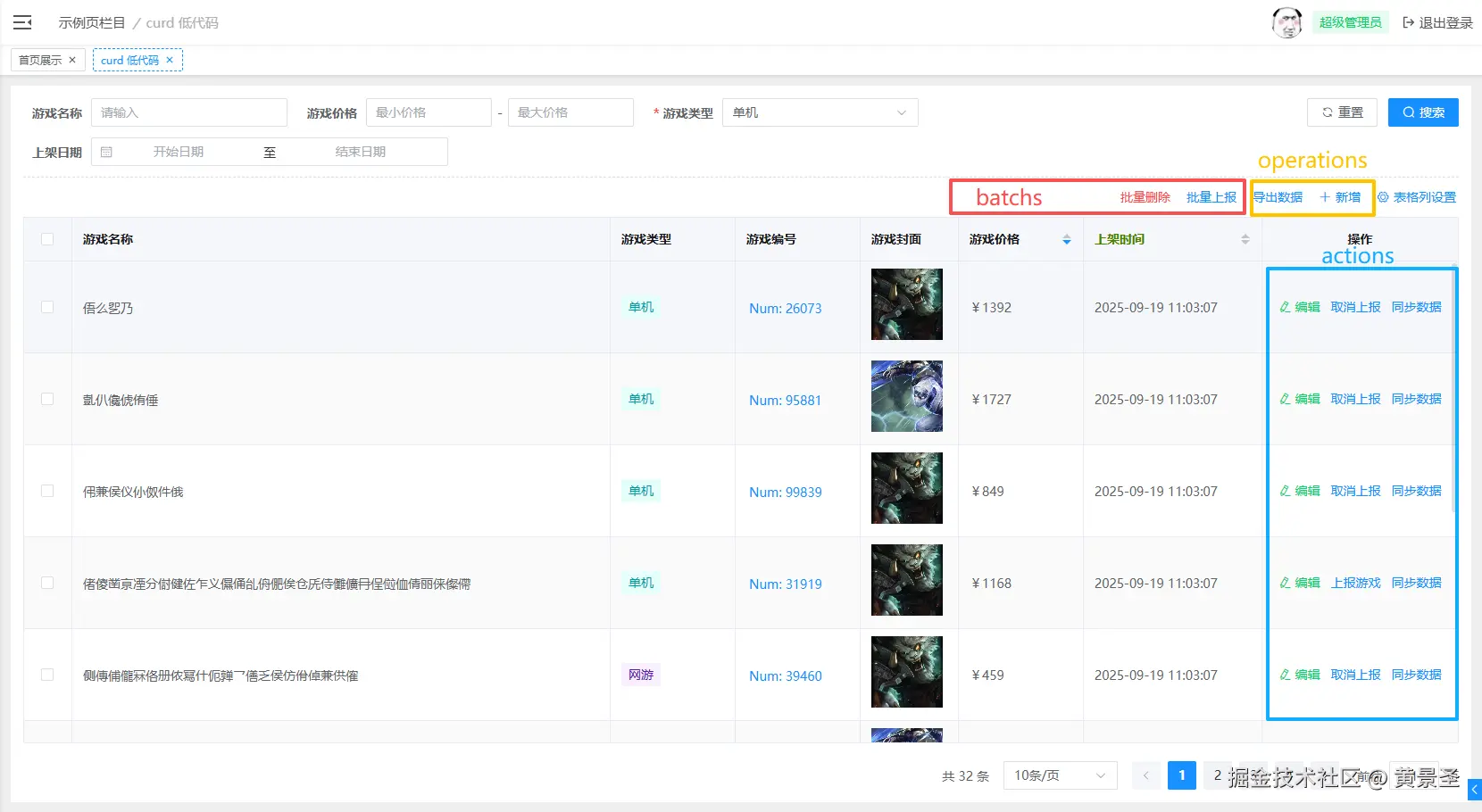Click 同步数据 for Num: 31919

1416,583
